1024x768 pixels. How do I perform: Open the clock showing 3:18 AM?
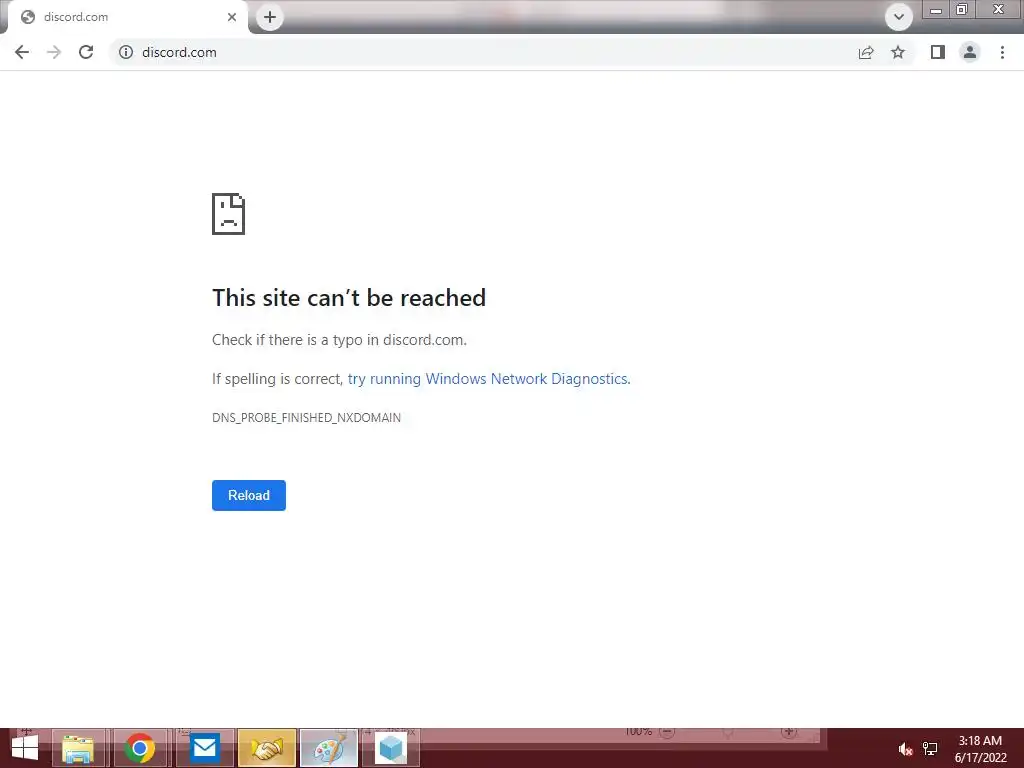(x=980, y=749)
